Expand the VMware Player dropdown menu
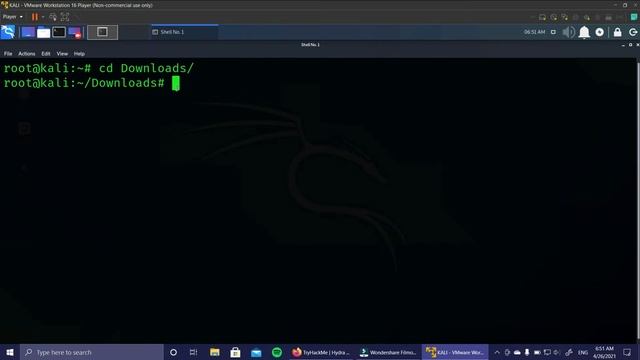 [x=13, y=17]
